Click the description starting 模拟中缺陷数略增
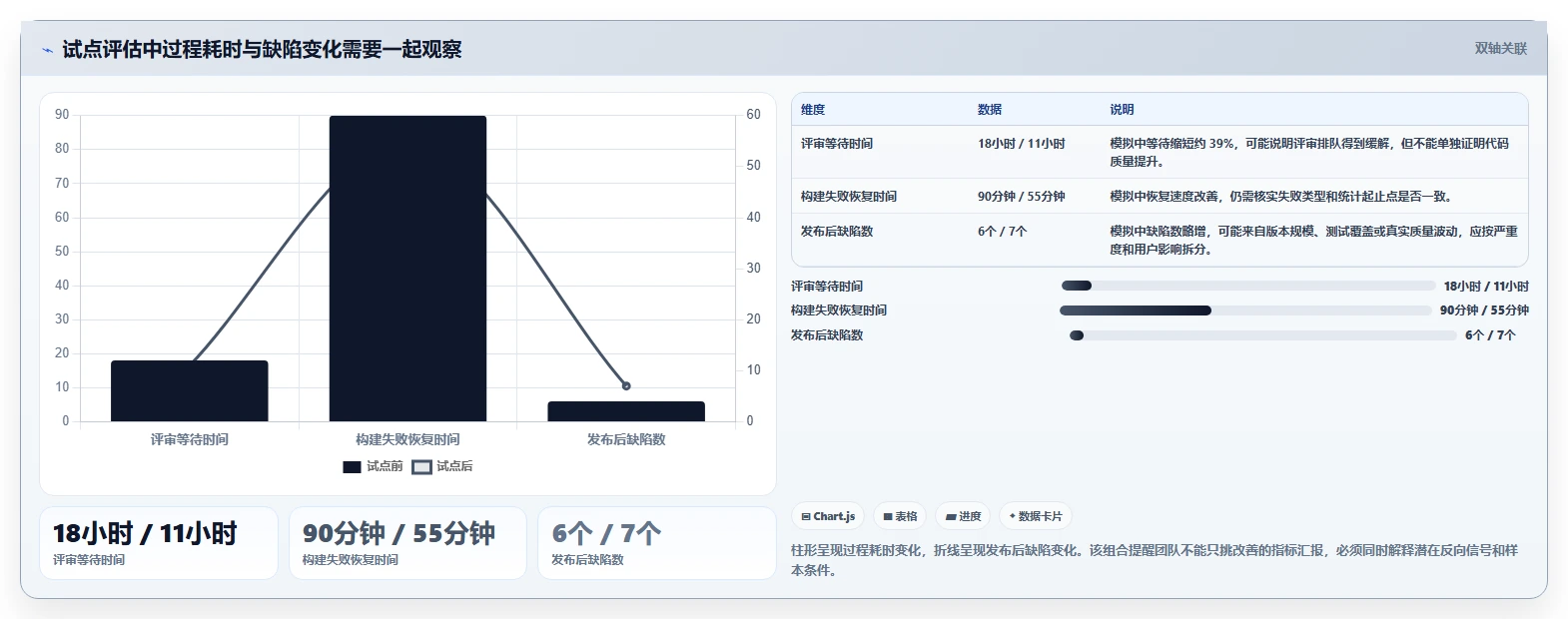 pyautogui.click(x=1313, y=241)
